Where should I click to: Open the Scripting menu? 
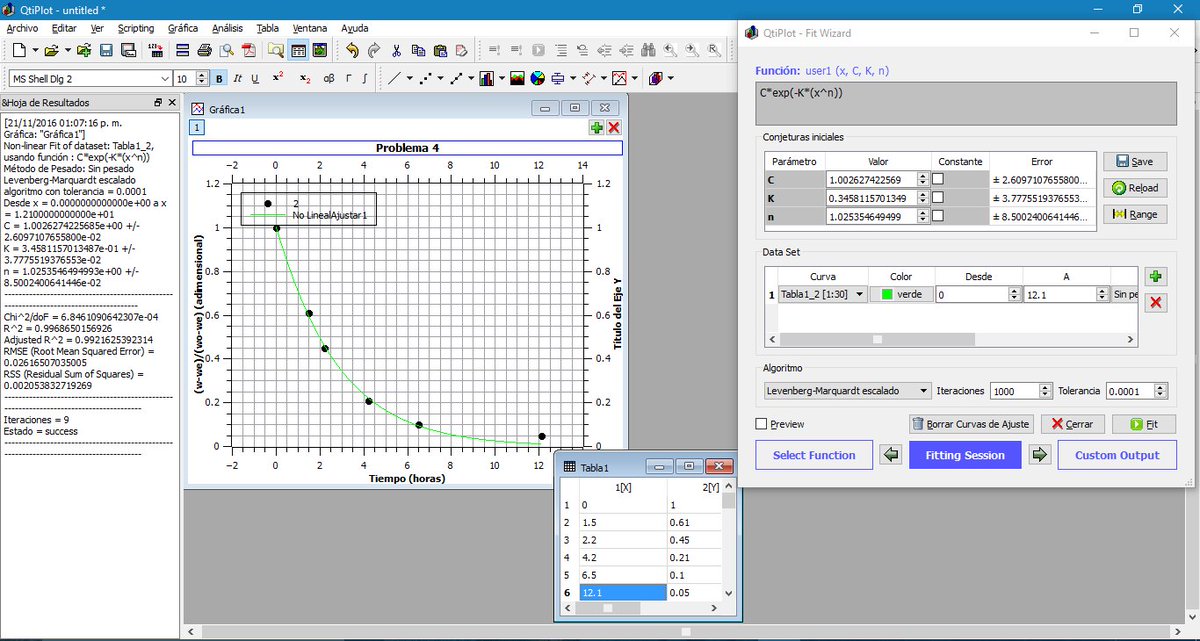(x=136, y=28)
